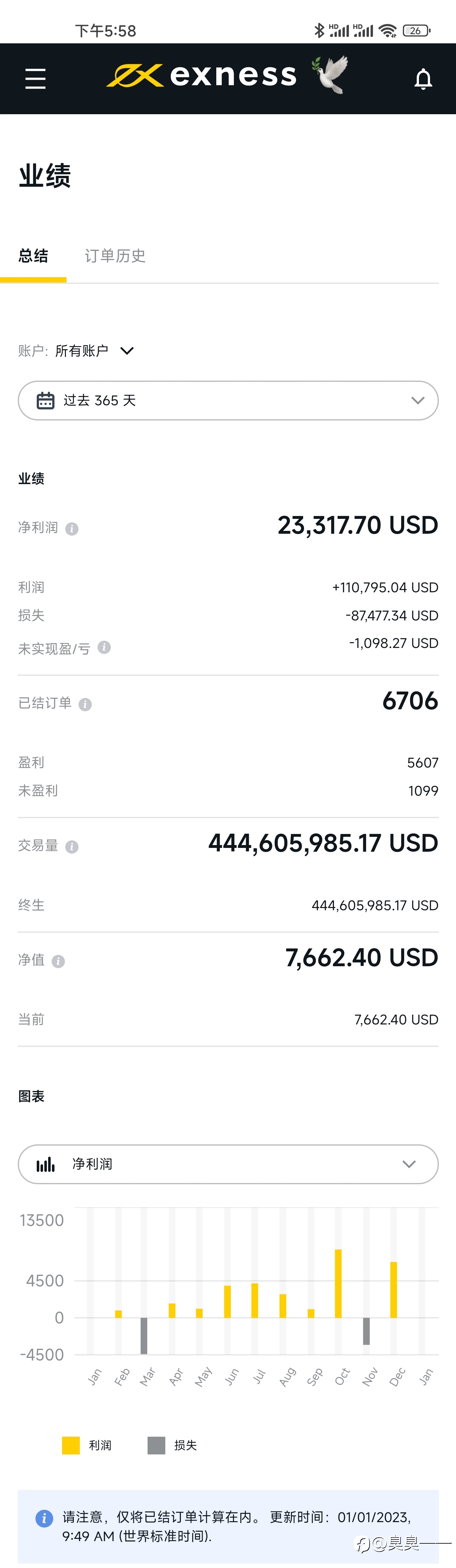Show info tooltip for 已结订单
The image size is (456, 1568).
point(85,704)
